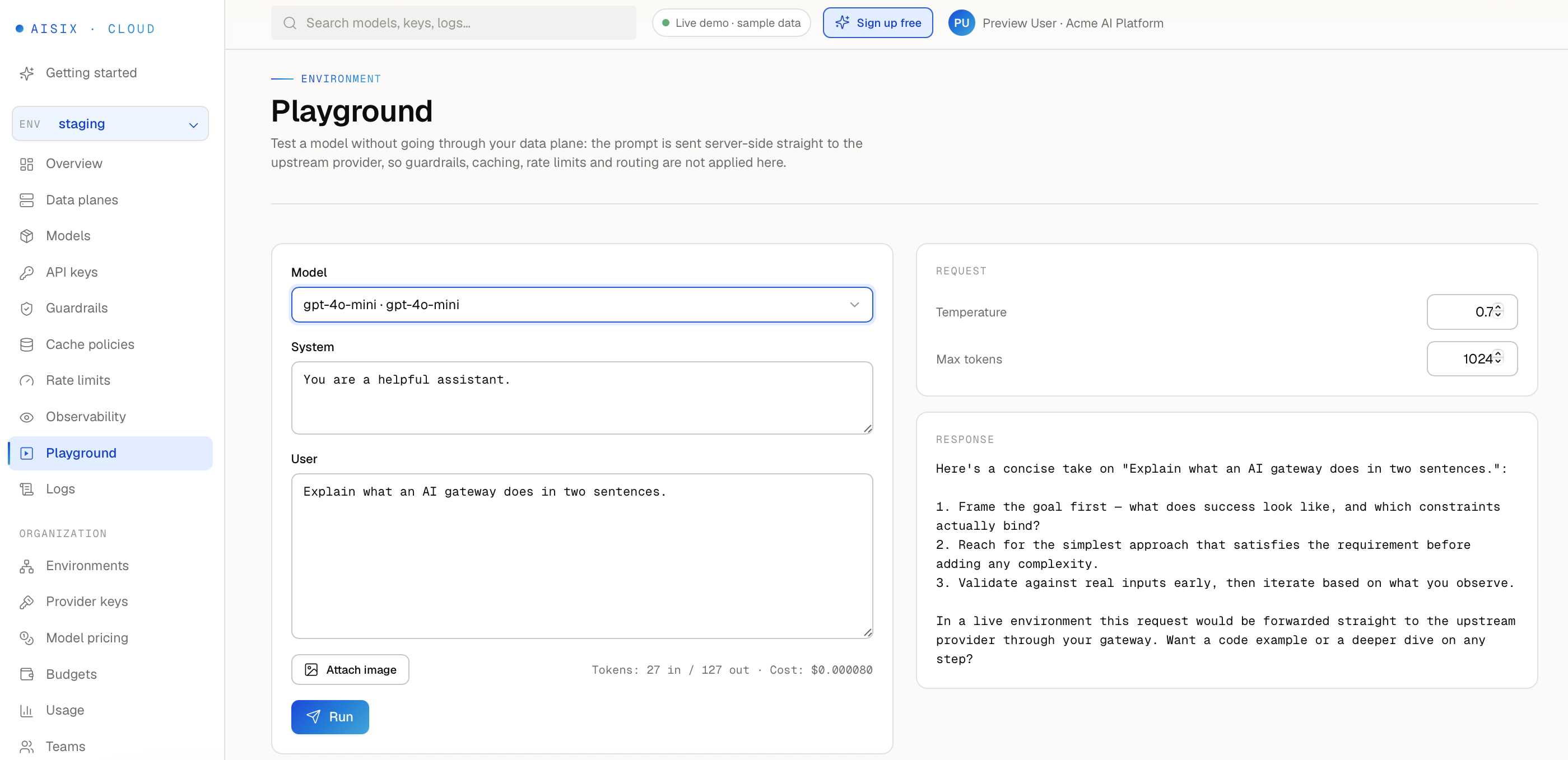Screen dimensions: 1568x760
Task: Click the Models cube icon
Action: pyautogui.click(x=26, y=236)
